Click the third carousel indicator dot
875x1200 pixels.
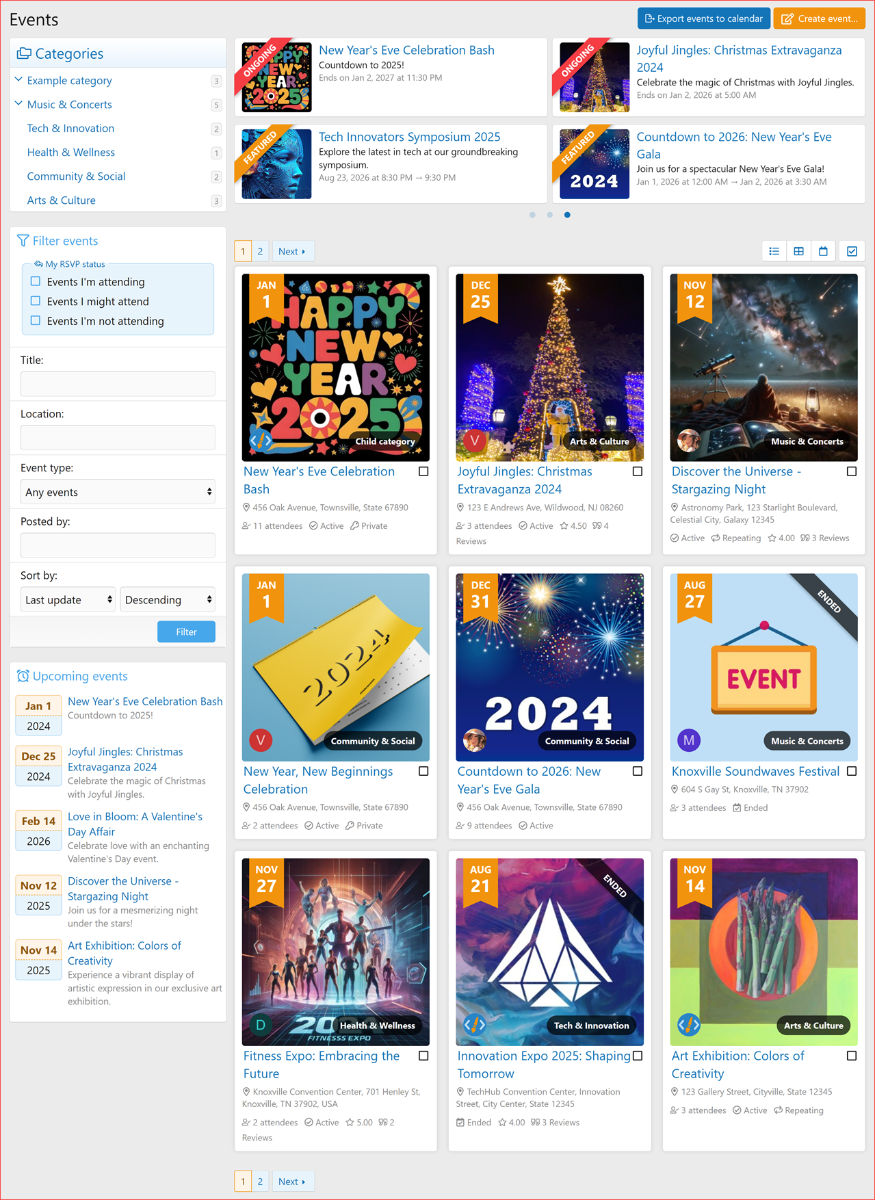568,215
